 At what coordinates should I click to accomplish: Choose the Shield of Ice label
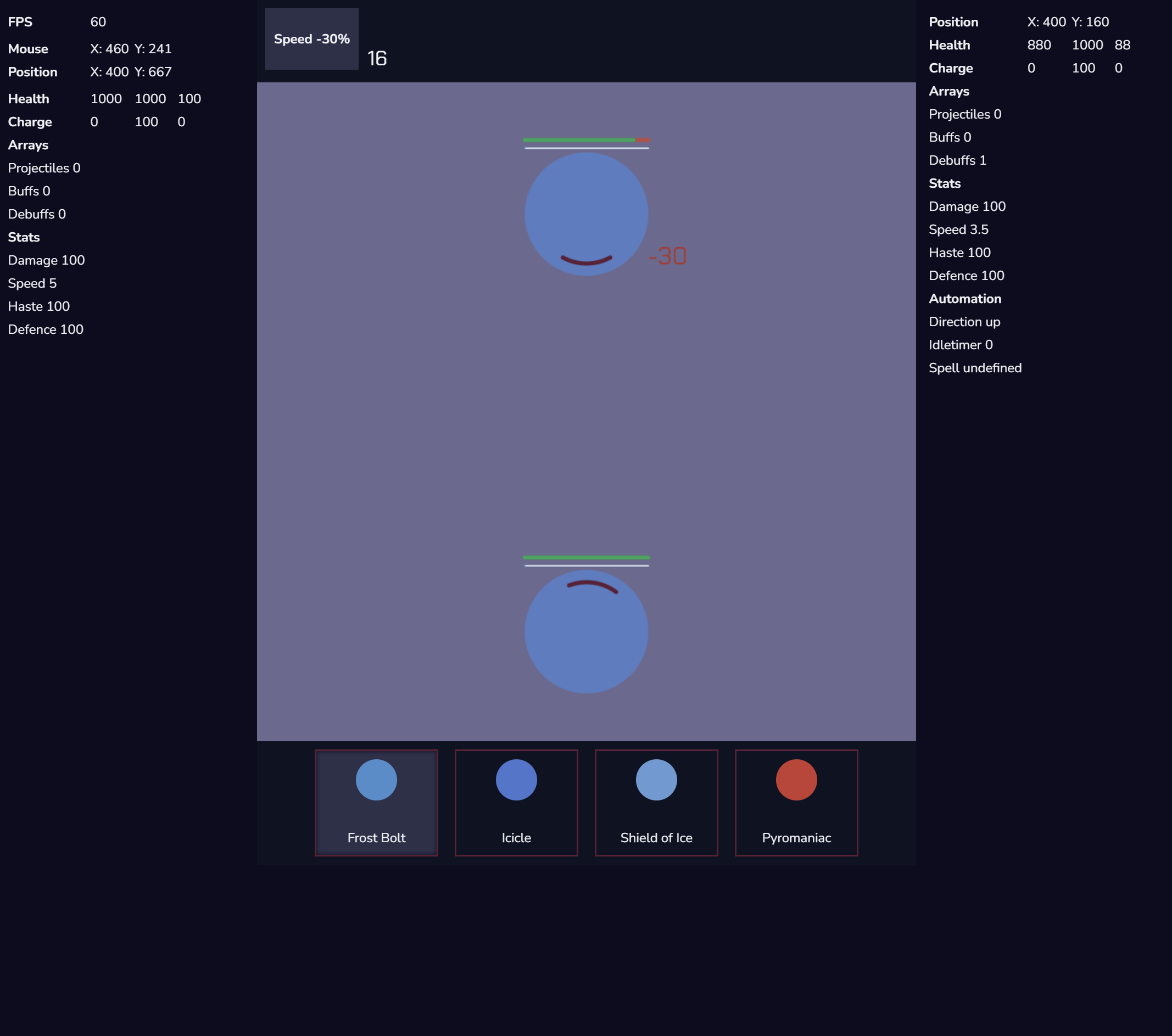click(656, 838)
